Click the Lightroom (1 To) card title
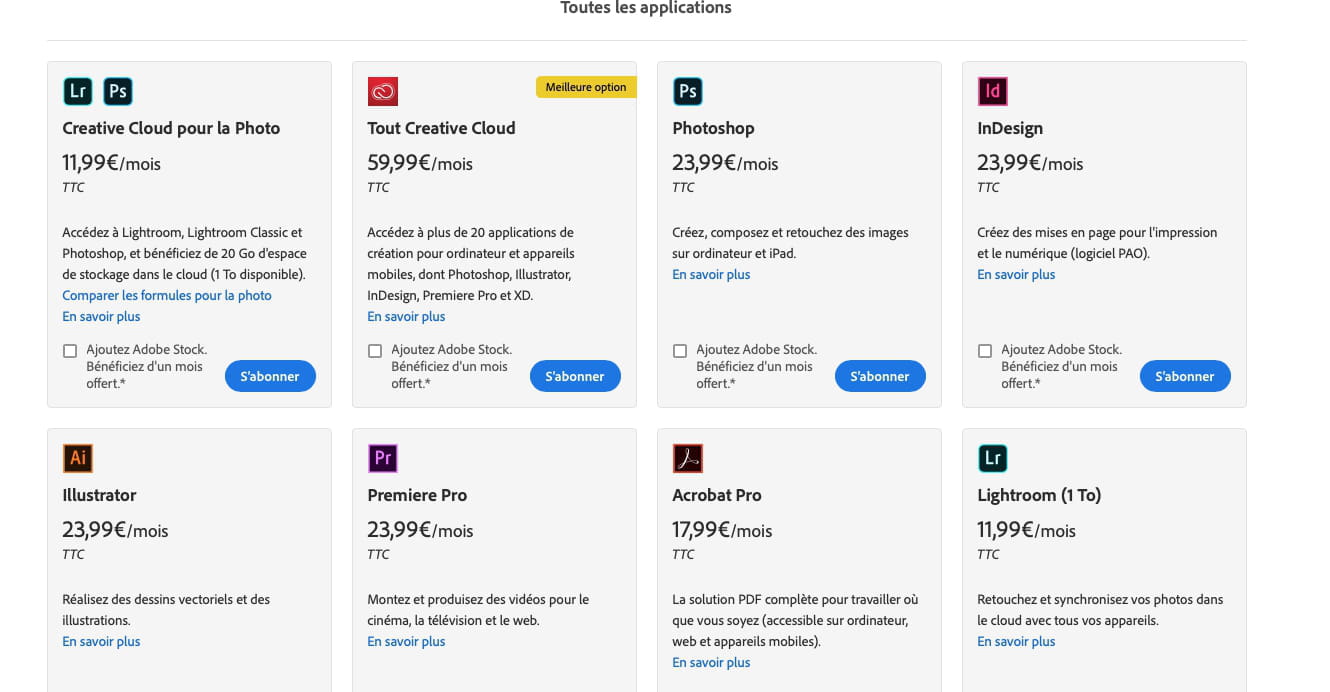 1039,495
